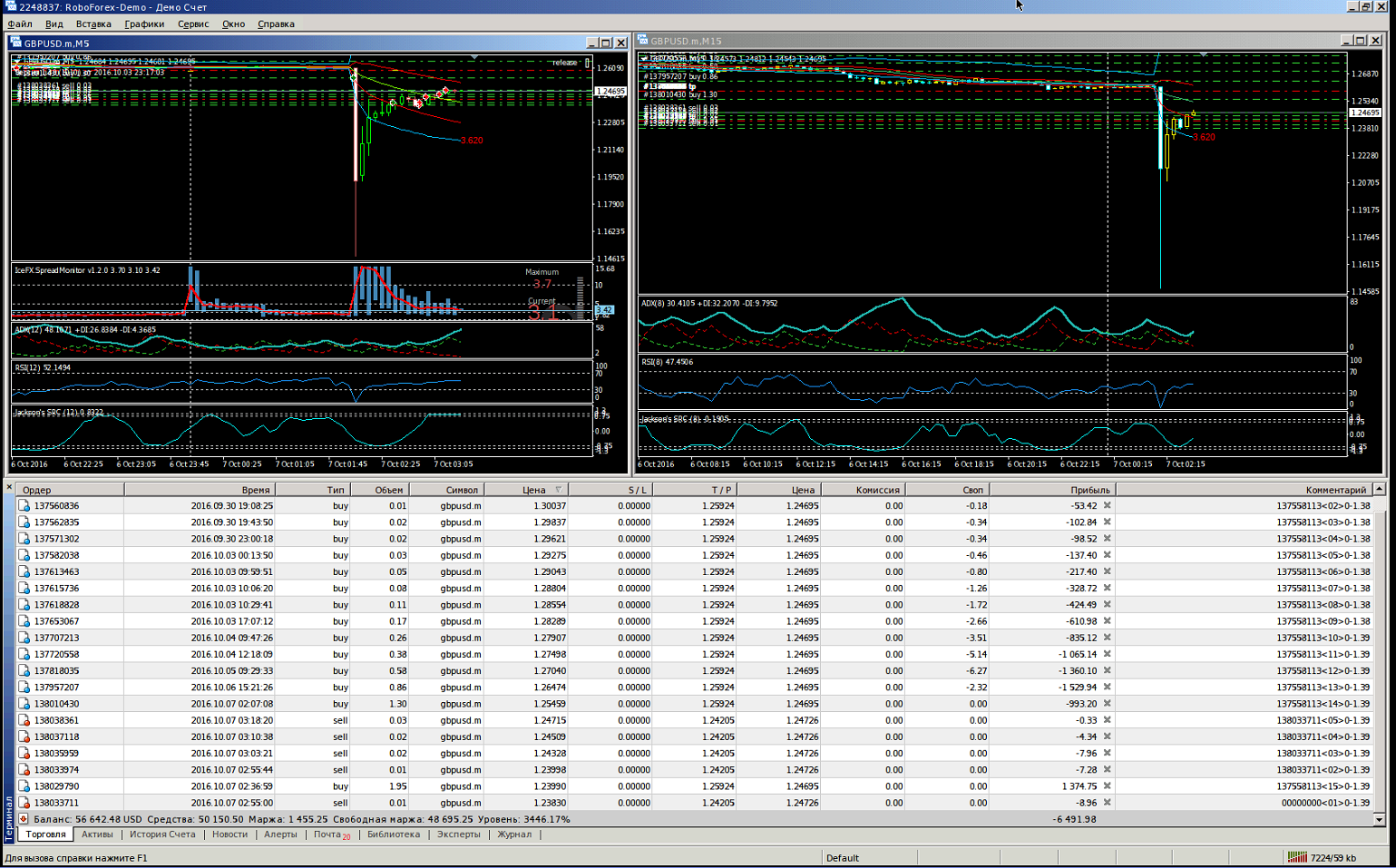Click the GBPUSD.m,M5 chart window icon
Screen dimensions: 1396x868
[x=16, y=43]
